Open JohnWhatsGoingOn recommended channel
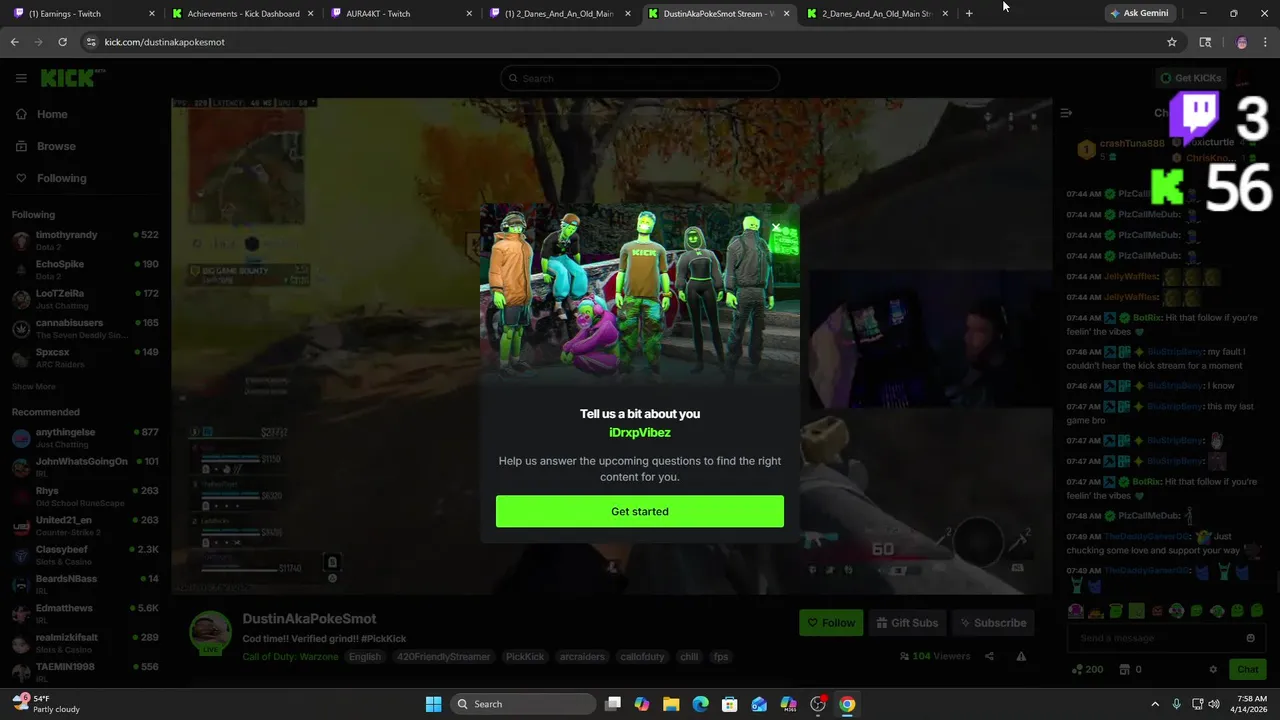 coord(85,467)
